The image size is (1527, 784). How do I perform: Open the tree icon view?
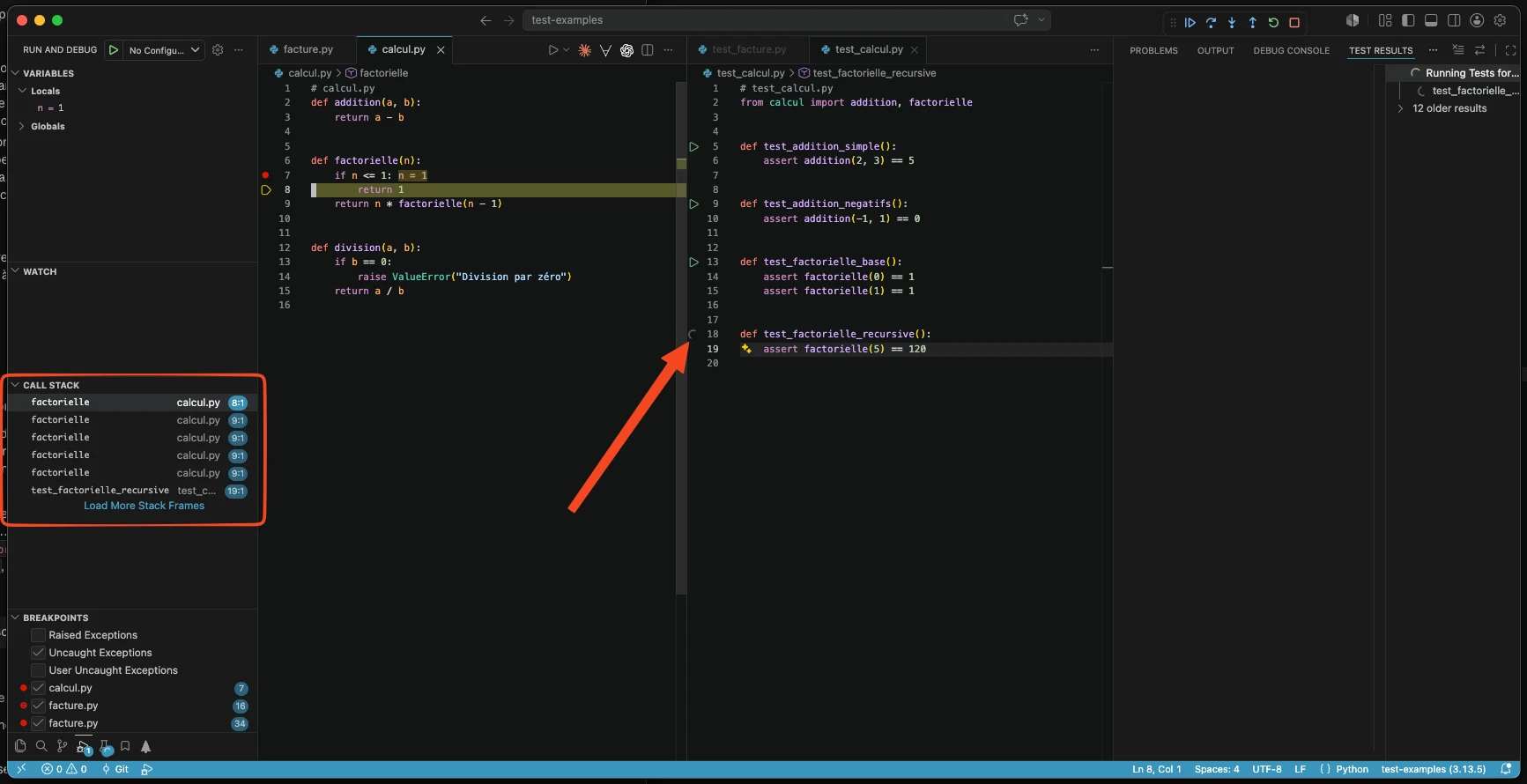[x=146, y=746]
